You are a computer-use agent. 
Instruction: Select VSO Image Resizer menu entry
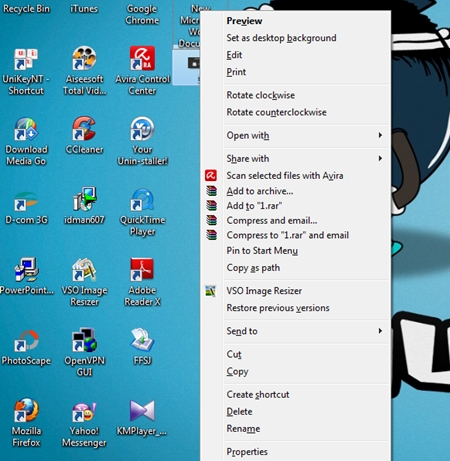click(x=264, y=291)
